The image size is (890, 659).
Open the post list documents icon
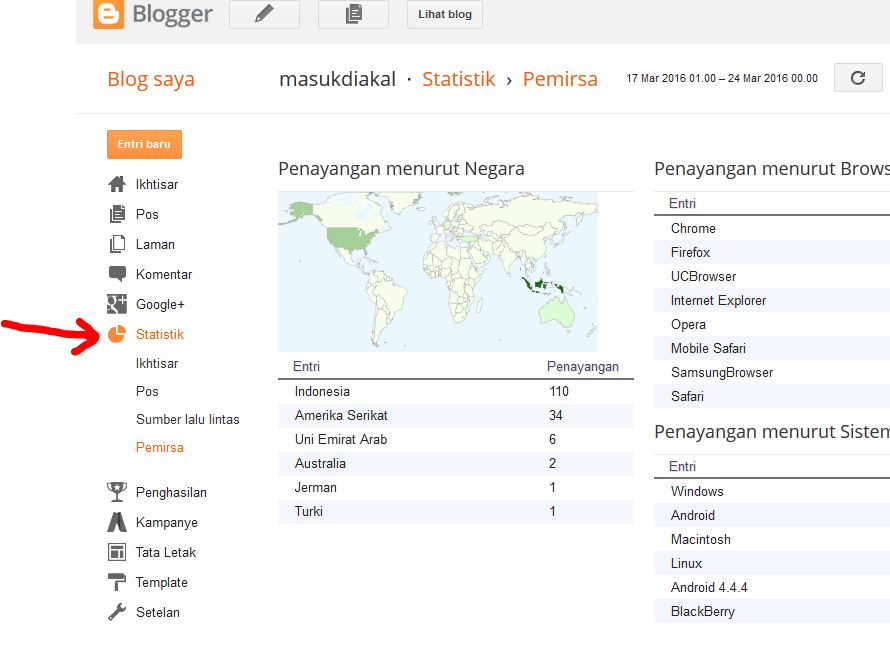tap(353, 14)
